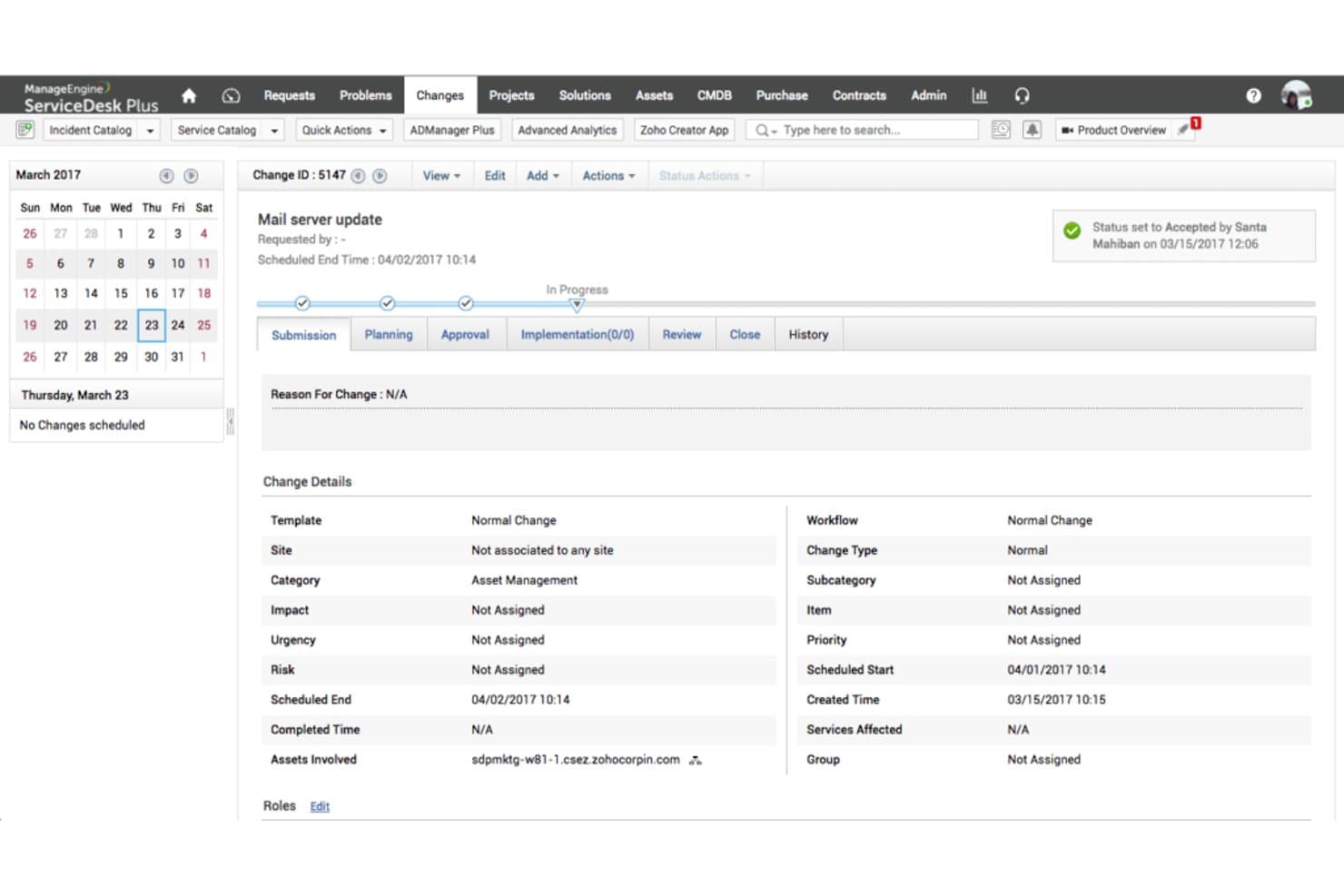1344x896 pixels.
Task: Open ADManager Plus
Action: (452, 130)
